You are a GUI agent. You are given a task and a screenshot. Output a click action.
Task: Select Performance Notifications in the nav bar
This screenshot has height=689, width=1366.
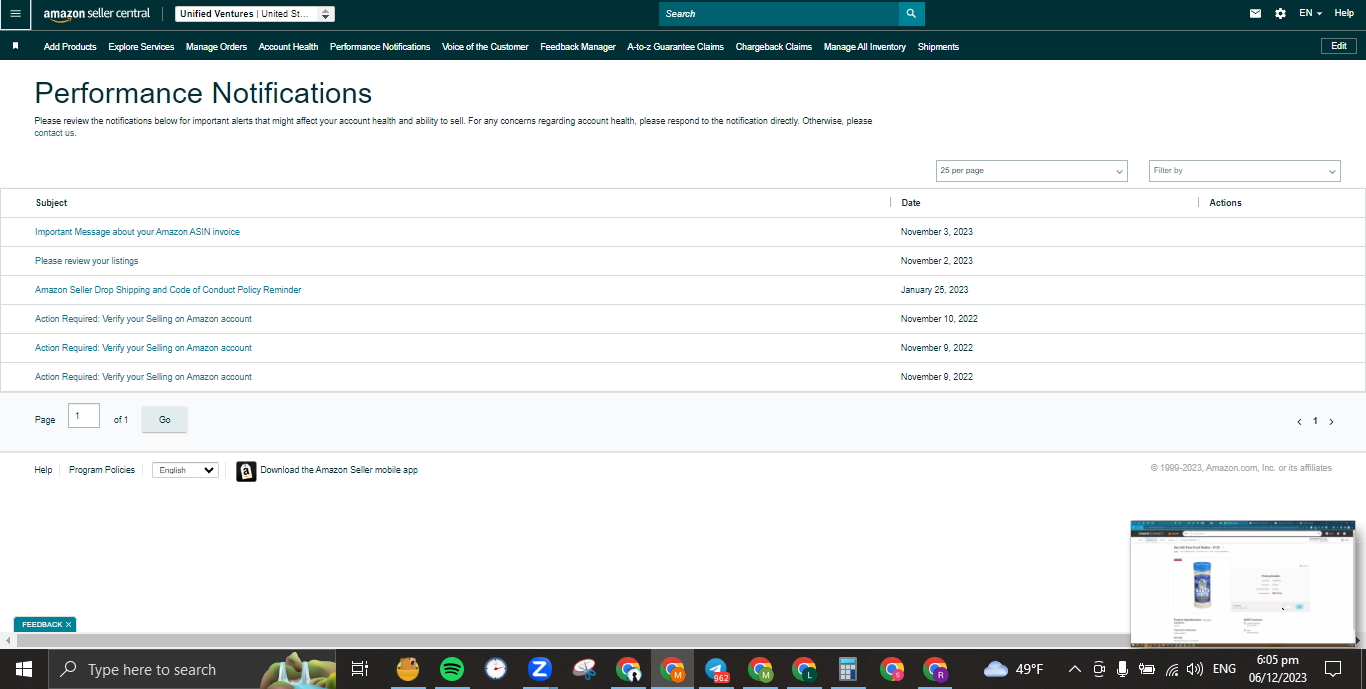(x=380, y=47)
